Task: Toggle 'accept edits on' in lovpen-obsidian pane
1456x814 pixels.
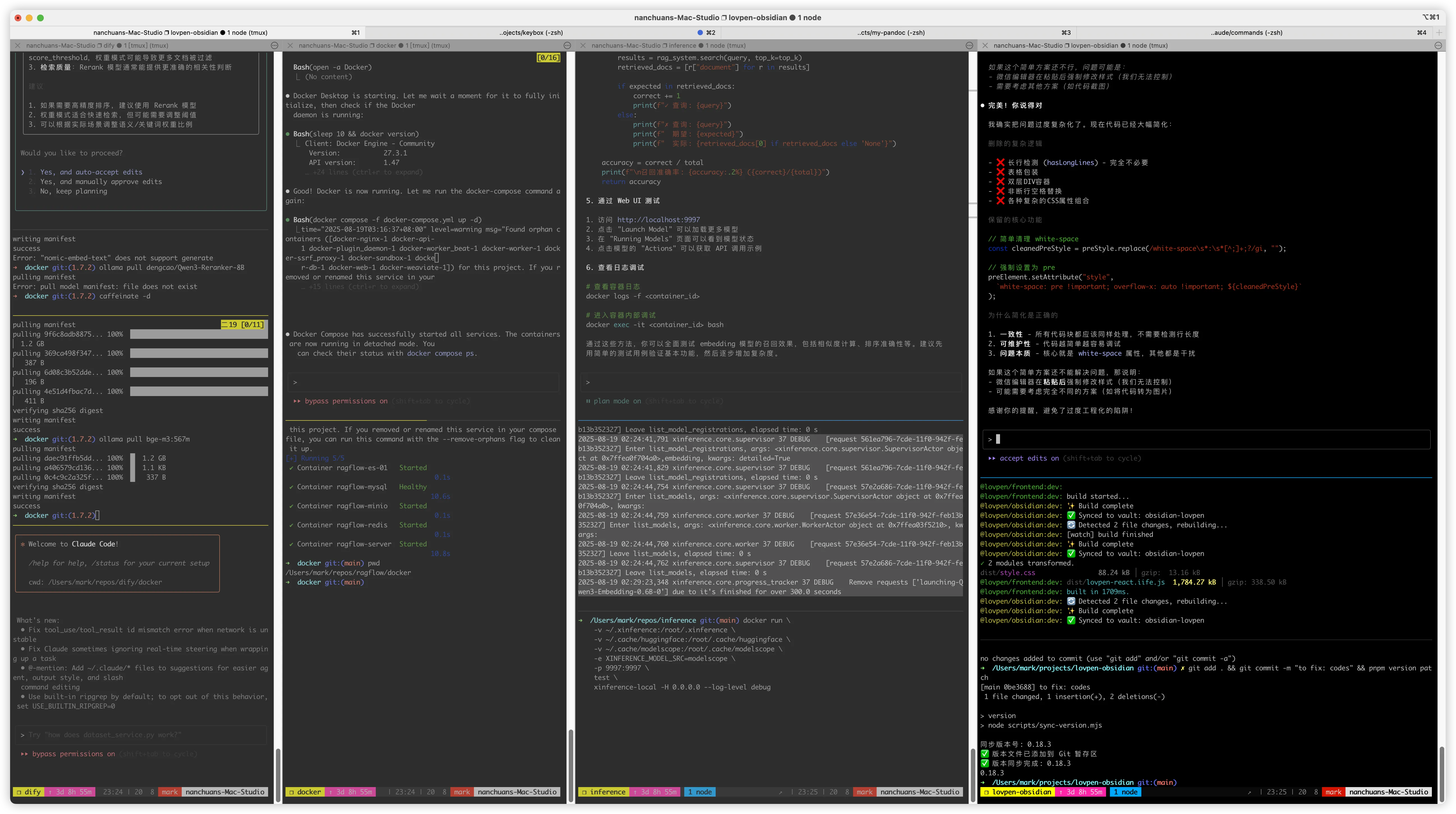Action: coord(1029,458)
